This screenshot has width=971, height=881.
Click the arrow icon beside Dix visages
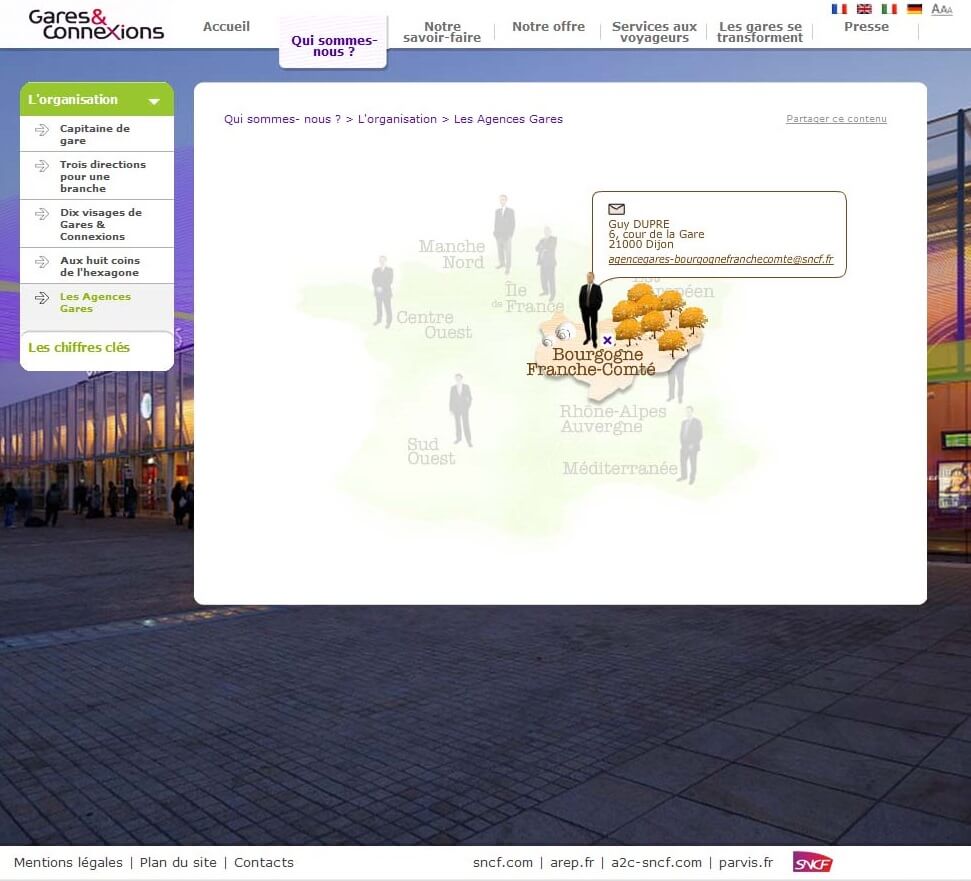(41, 214)
